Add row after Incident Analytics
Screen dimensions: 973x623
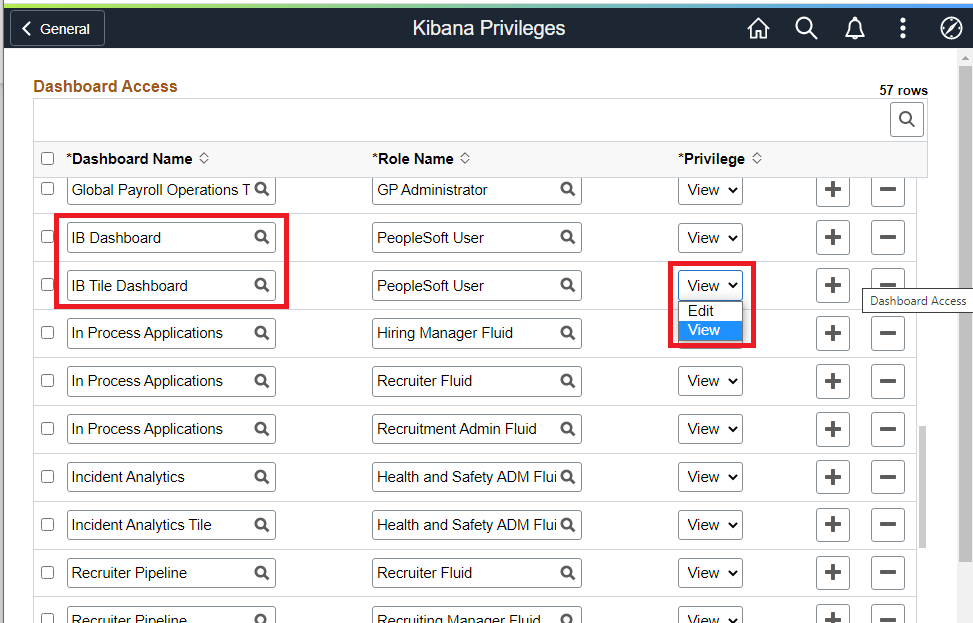(x=833, y=477)
